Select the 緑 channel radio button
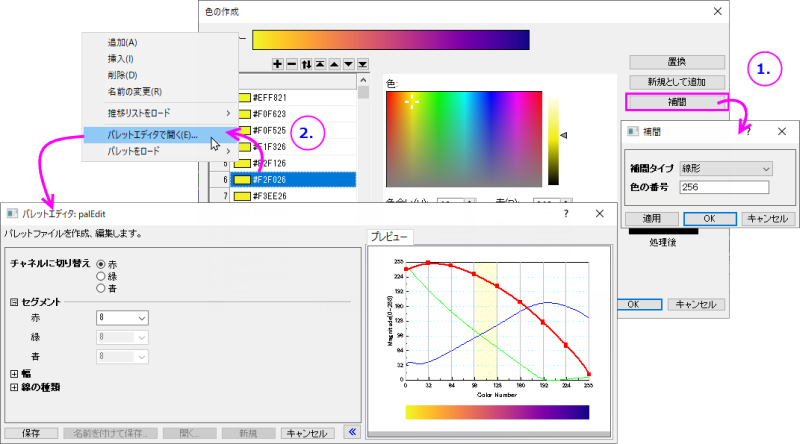The image size is (800, 444). click(101, 276)
